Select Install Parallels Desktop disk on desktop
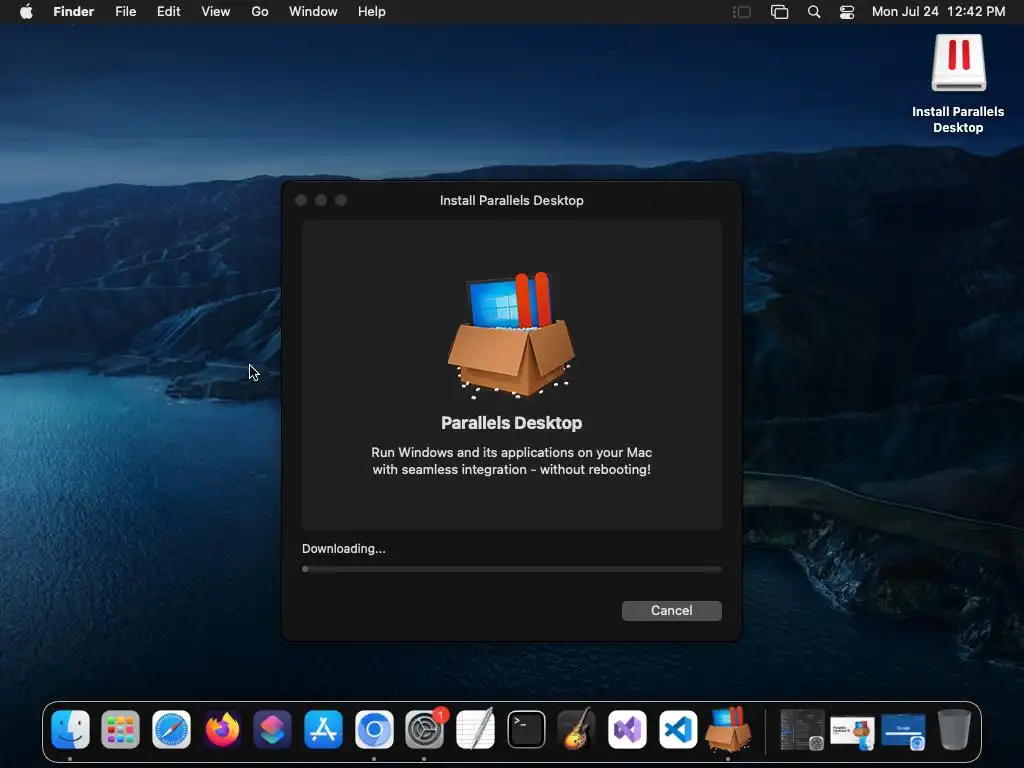This screenshot has width=1024, height=768. [x=958, y=84]
